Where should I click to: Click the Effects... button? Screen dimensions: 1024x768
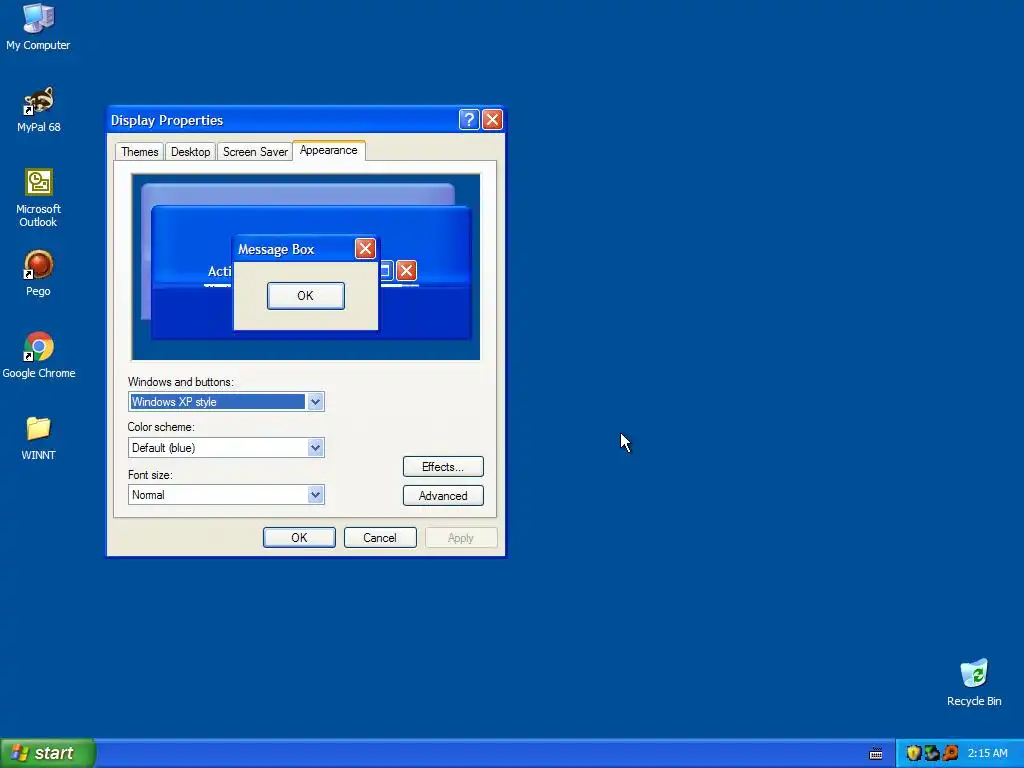click(x=443, y=467)
